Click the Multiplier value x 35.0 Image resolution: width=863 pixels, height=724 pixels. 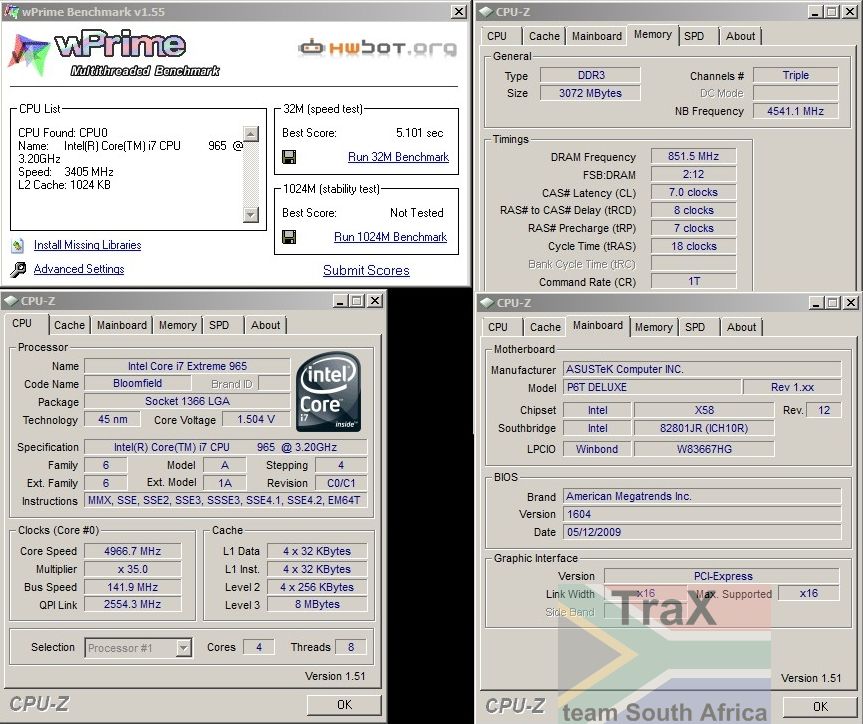click(x=133, y=569)
